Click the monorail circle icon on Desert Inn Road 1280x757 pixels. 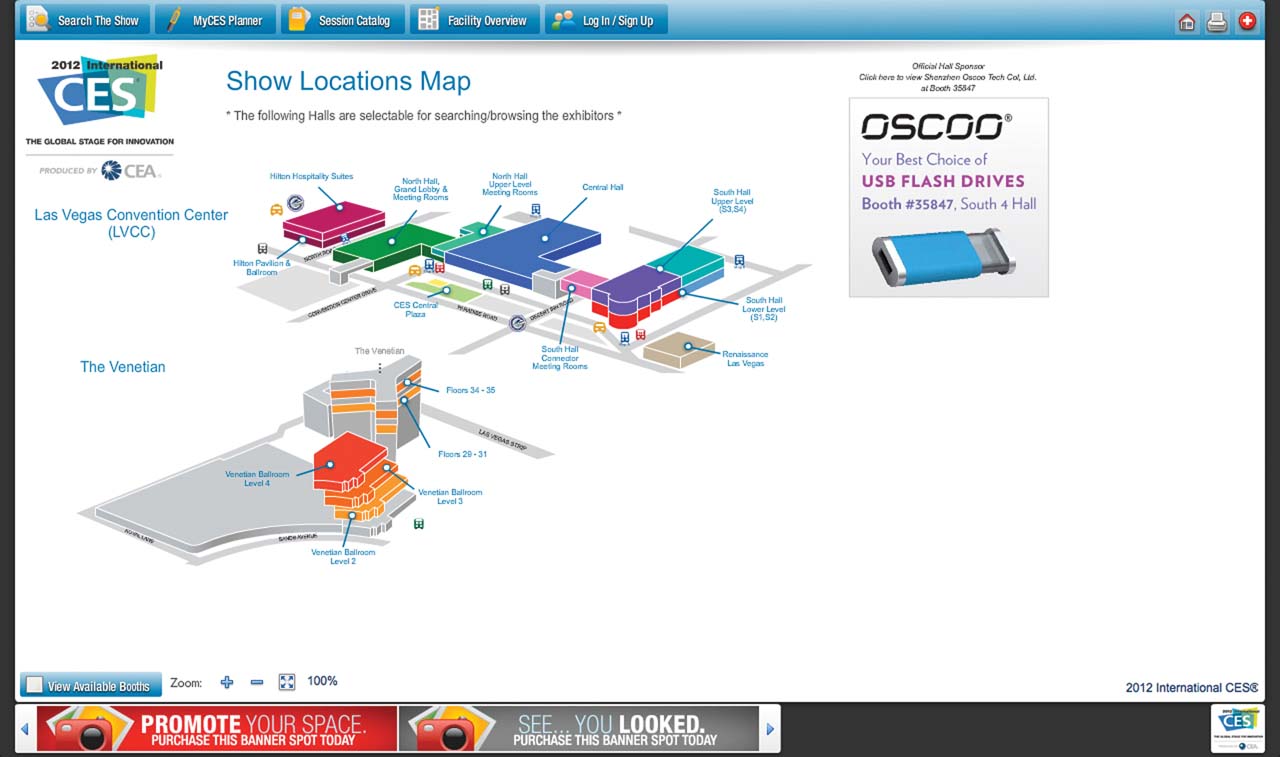click(517, 322)
